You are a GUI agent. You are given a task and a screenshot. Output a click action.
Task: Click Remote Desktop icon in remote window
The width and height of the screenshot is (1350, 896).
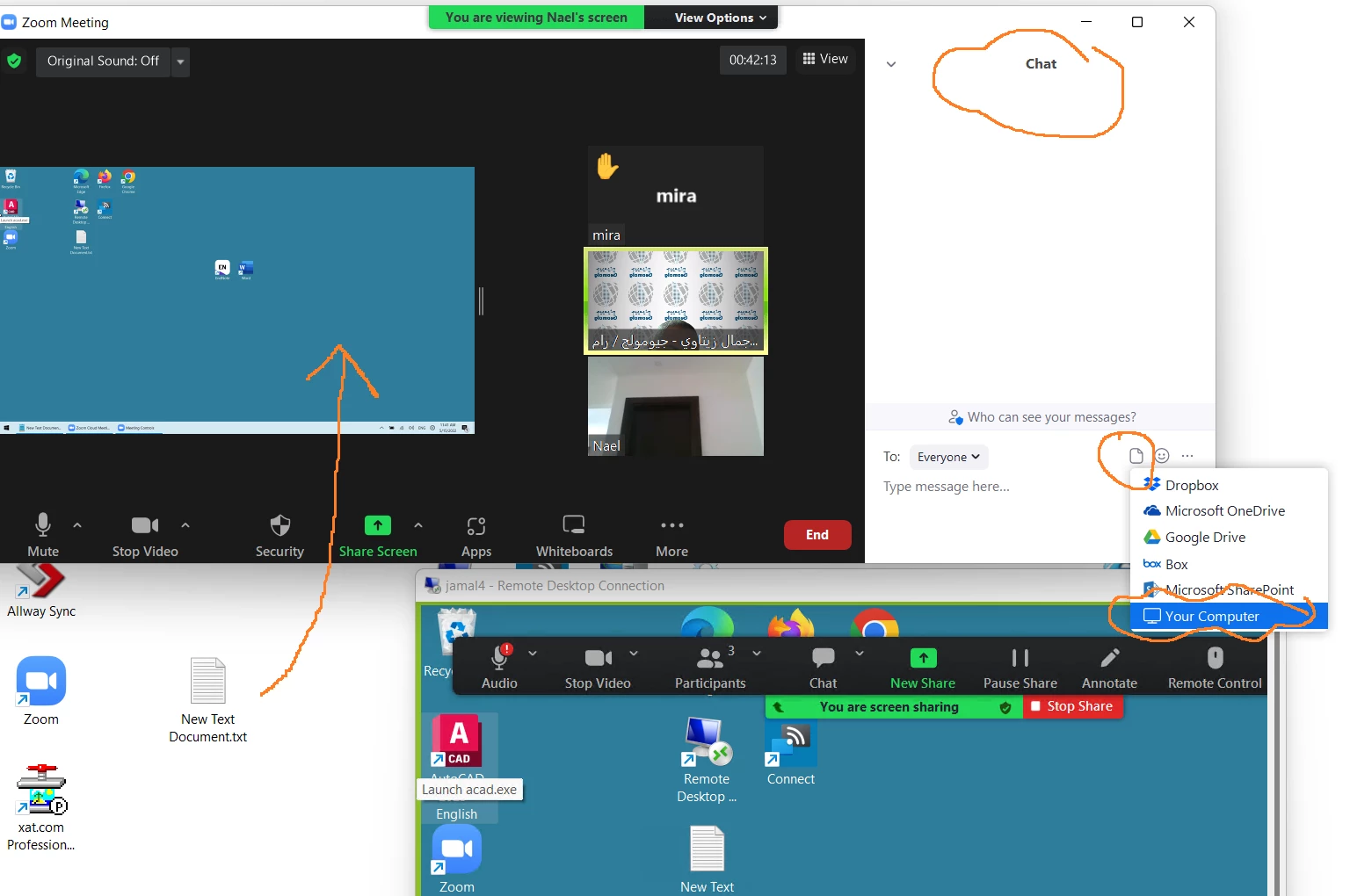point(707,761)
